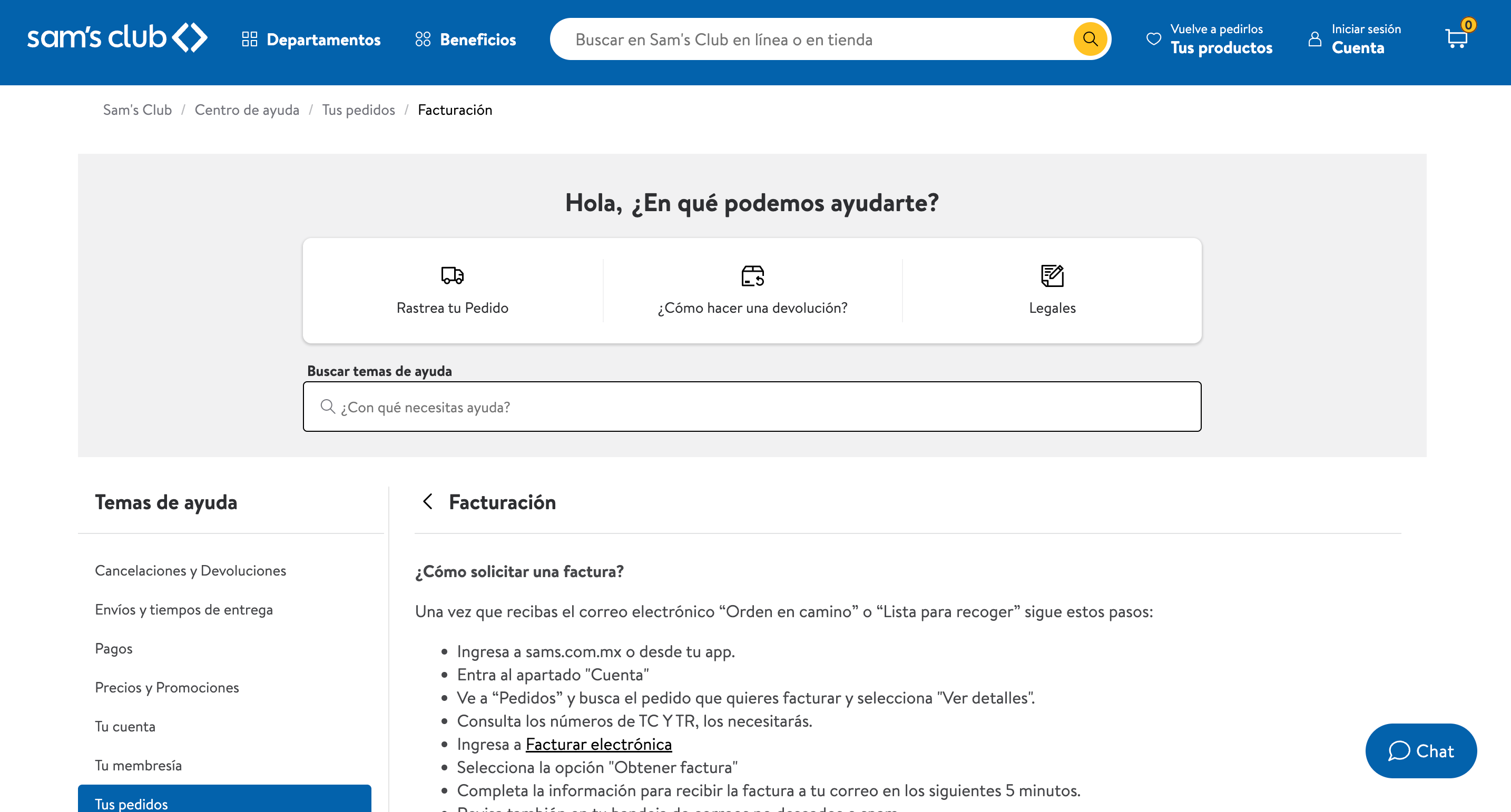Click the Rastrea tu Pedido truck icon
Image resolution: width=1511 pixels, height=812 pixels.
[452, 275]
